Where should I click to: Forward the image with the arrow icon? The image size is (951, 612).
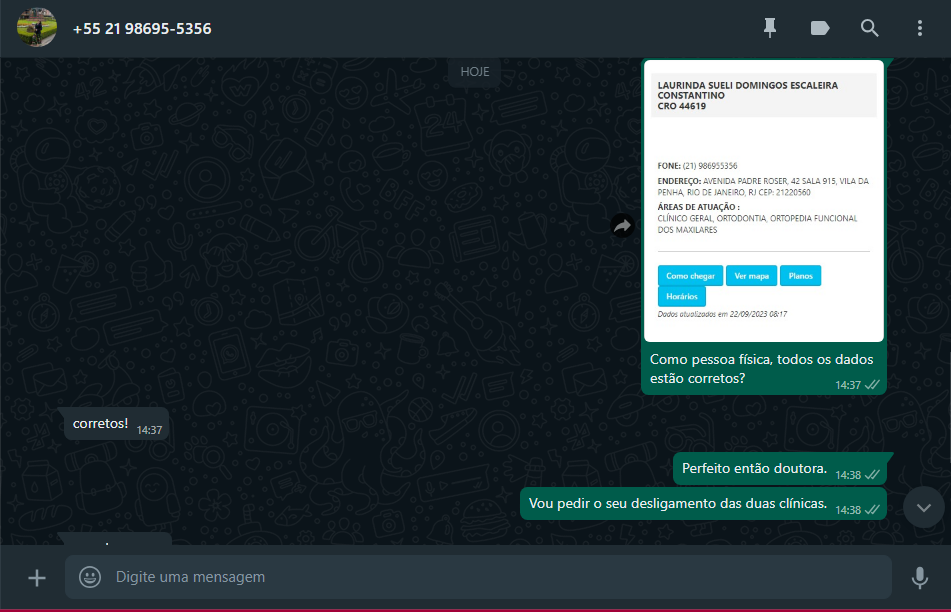click(622, 226)
